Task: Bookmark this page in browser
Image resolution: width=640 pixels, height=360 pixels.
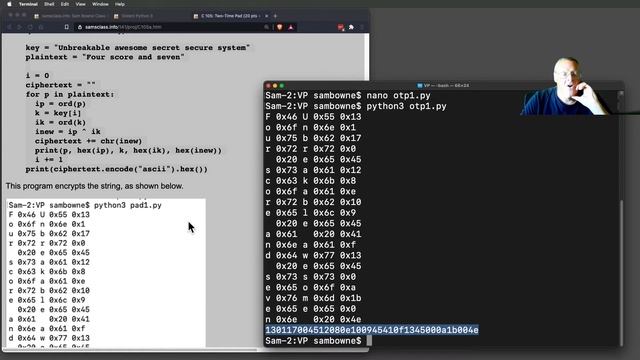Action: [67, 27]
